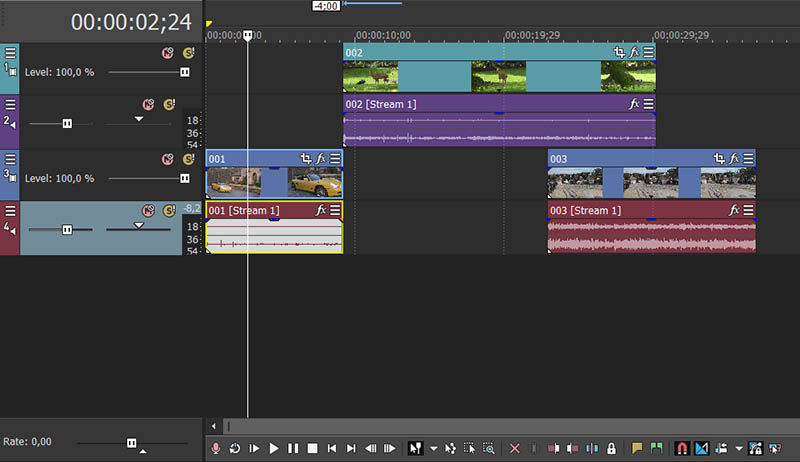The width and height of the screenshot is (800, 462).
Task: Mute video track 1
Action: 167,53
